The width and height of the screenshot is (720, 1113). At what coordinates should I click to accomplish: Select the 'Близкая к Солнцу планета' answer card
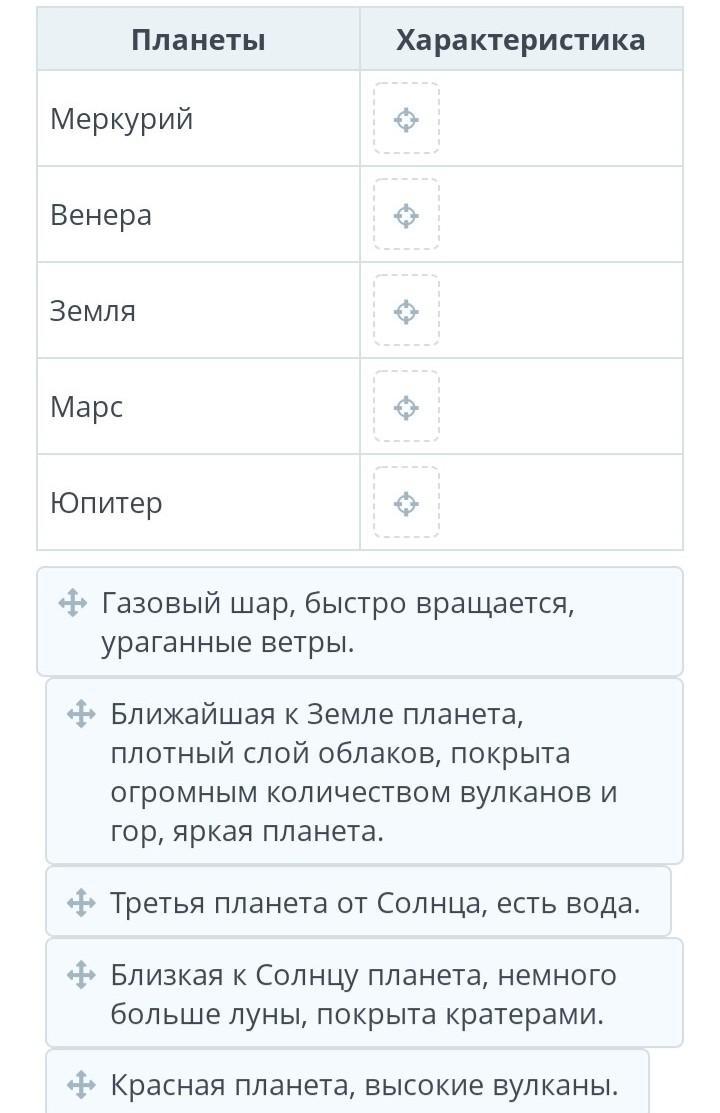point(365,995)
